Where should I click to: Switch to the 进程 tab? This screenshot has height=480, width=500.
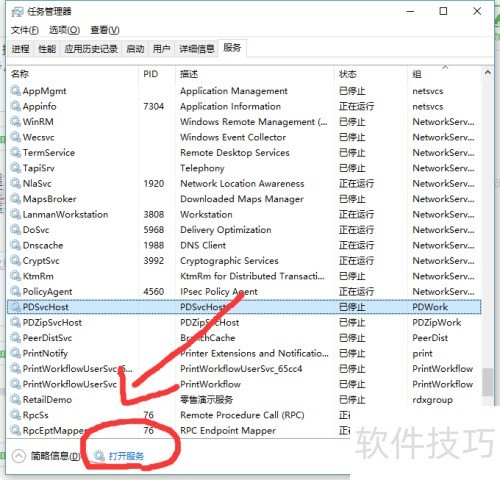point(20,49)
